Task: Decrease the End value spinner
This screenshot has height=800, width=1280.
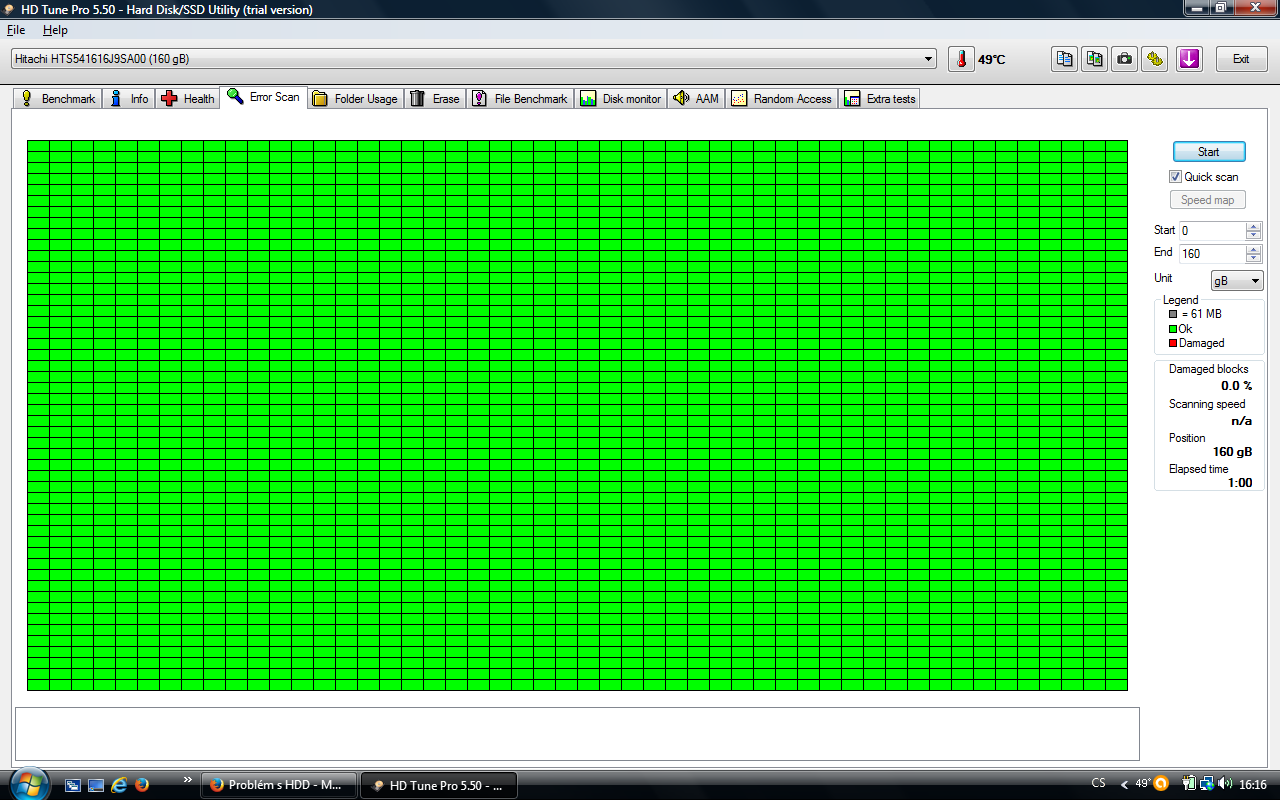Action: point(1254,258)
